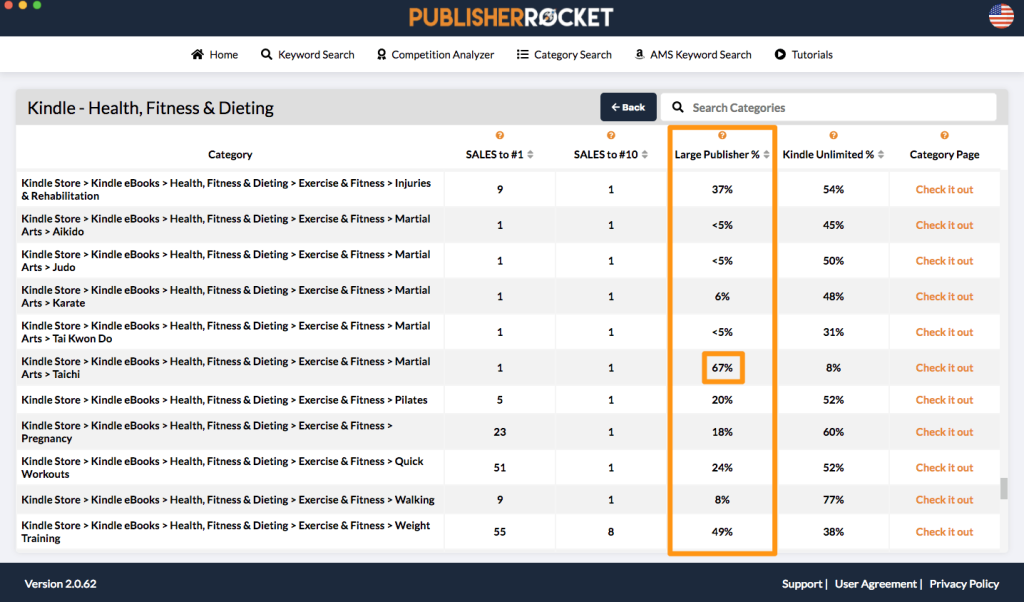Select the Pregnancy category text

point(207,432)
